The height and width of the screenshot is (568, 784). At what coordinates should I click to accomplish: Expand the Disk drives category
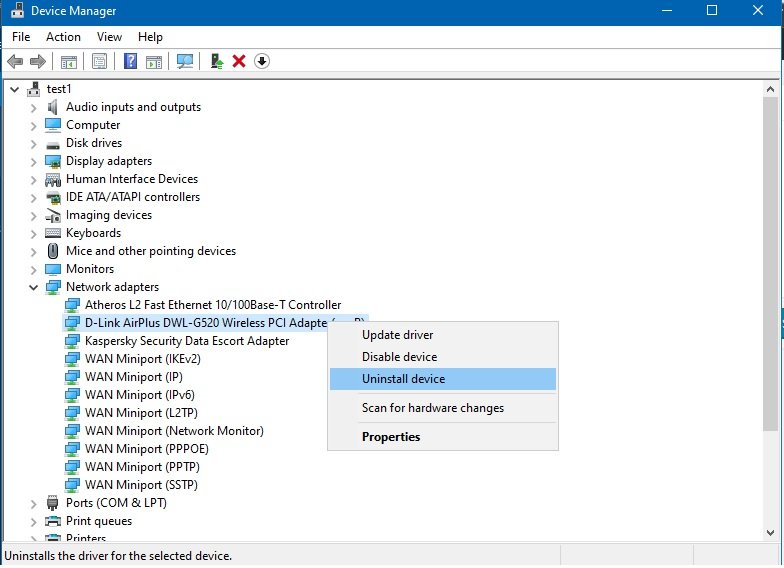click(34, 144)
